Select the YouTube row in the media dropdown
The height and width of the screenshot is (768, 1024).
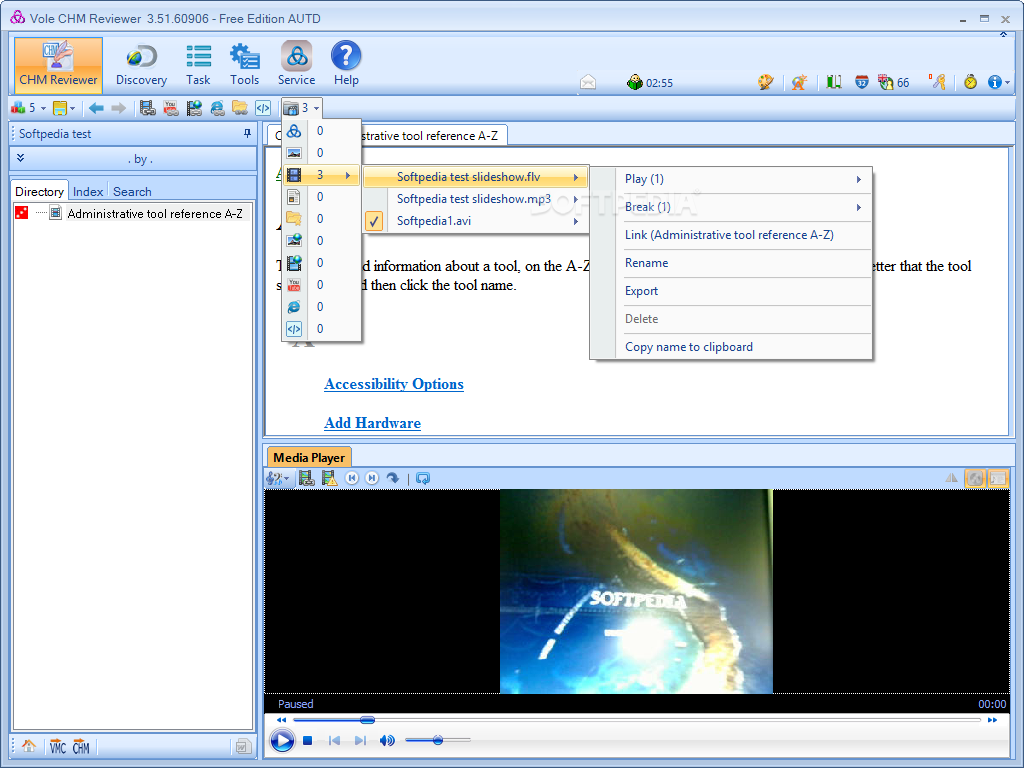[321, 285]
